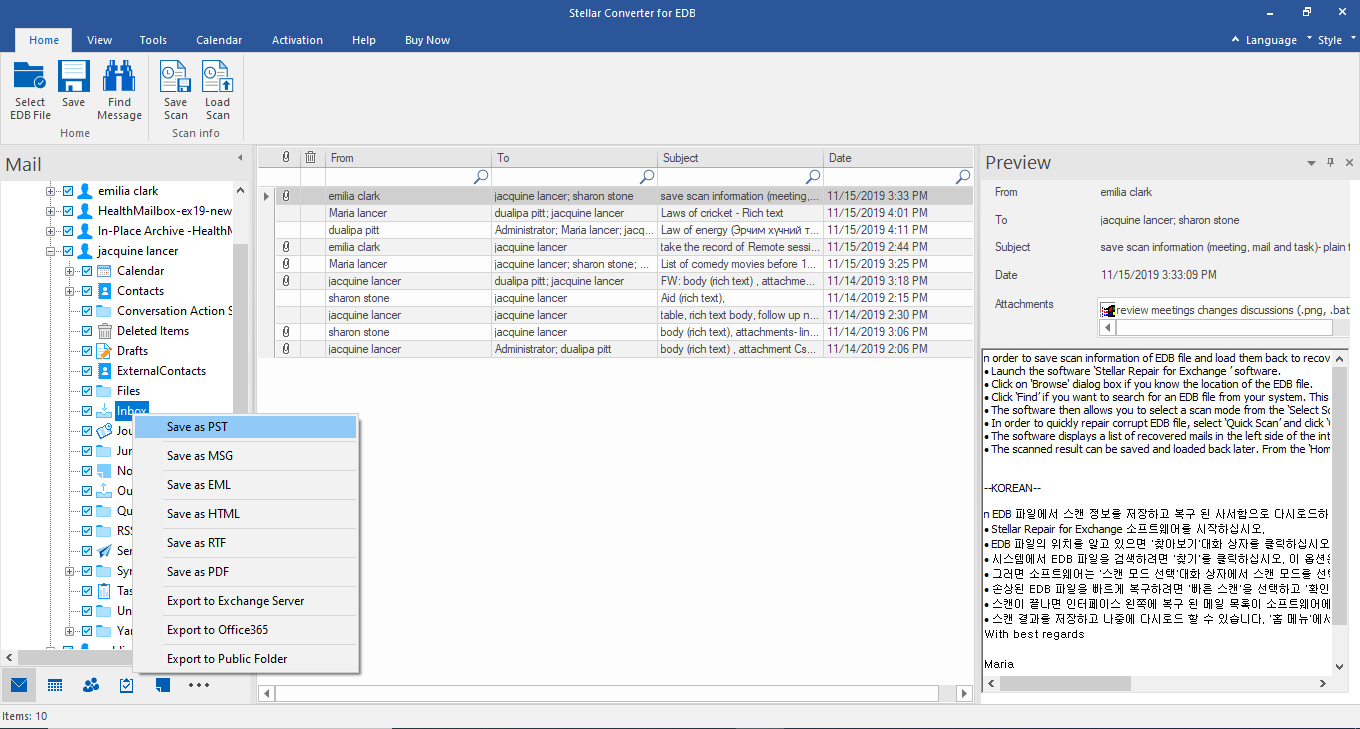Click the Calendar folder icon in tree
This screenshot has height=729, width=1360.
coord(104,271)
